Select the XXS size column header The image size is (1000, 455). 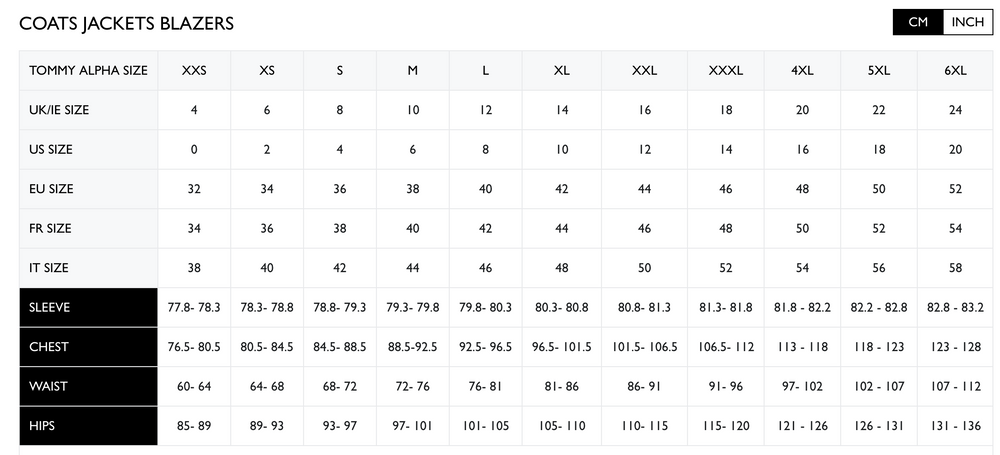[194, 71]
